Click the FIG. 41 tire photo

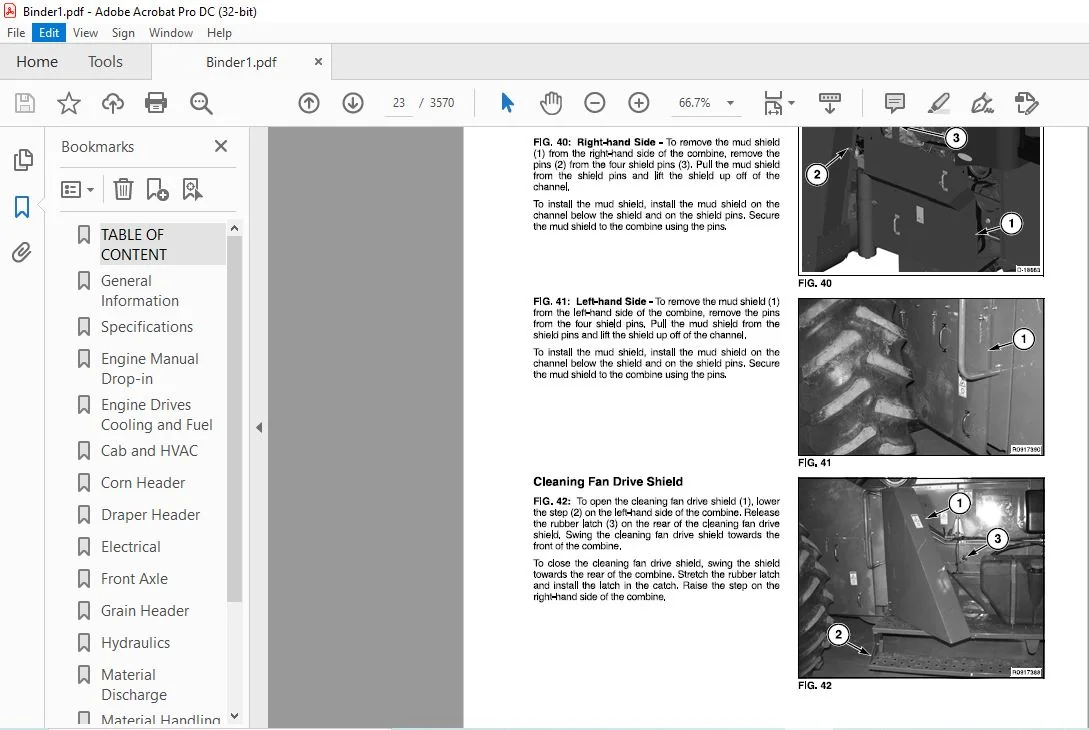tap(921, 377)
